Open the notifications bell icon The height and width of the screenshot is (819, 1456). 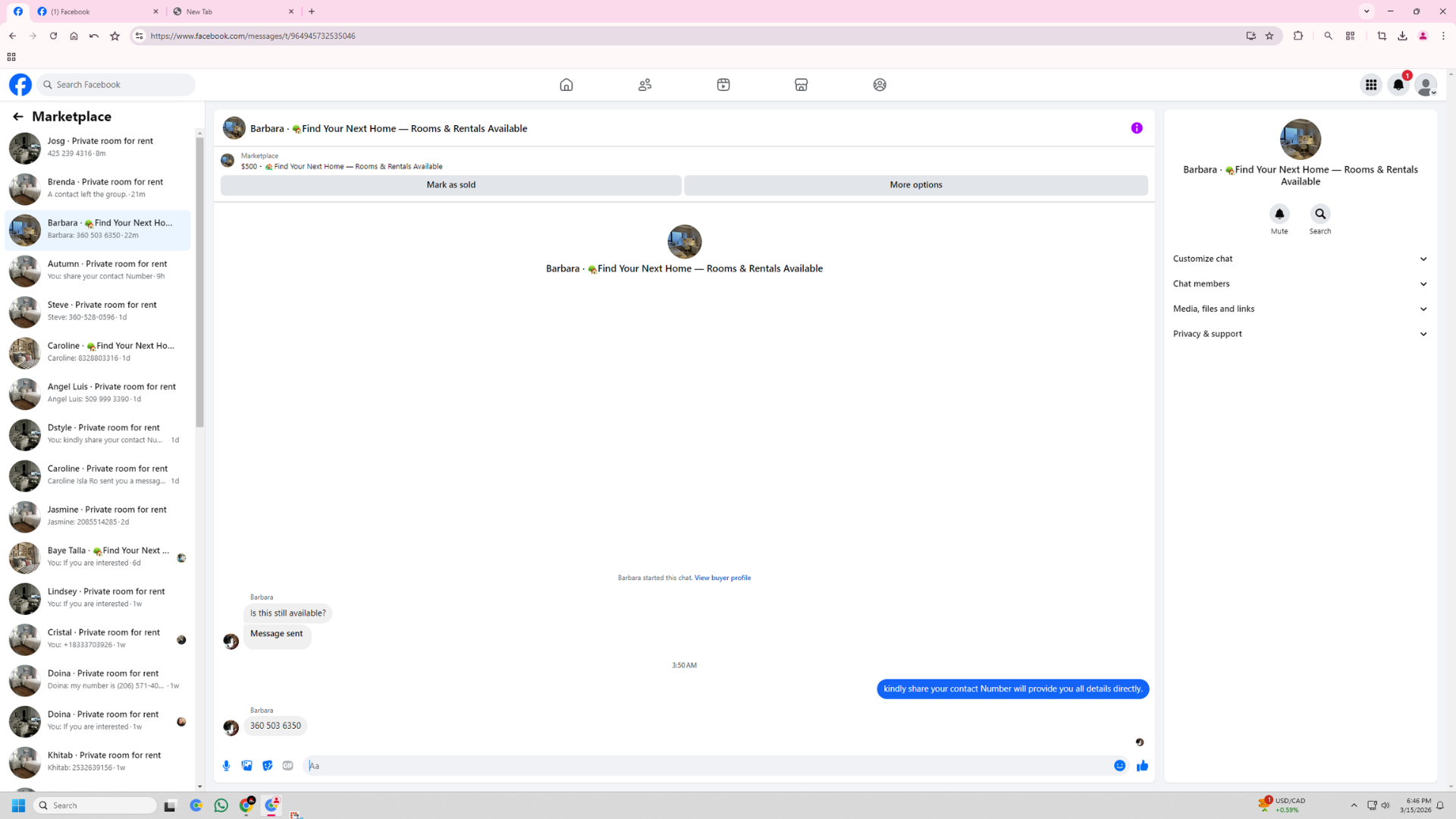(1398, 85)
